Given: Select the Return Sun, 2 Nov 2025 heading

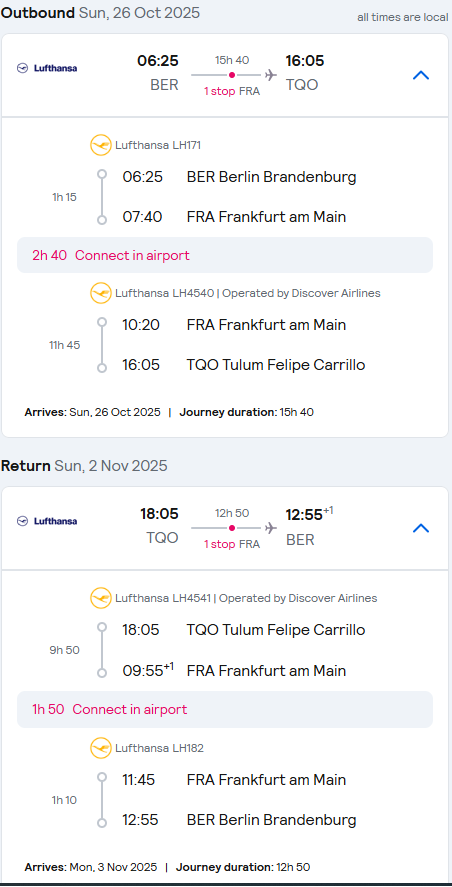Looking at the screenshot, I should click(84, 466).
